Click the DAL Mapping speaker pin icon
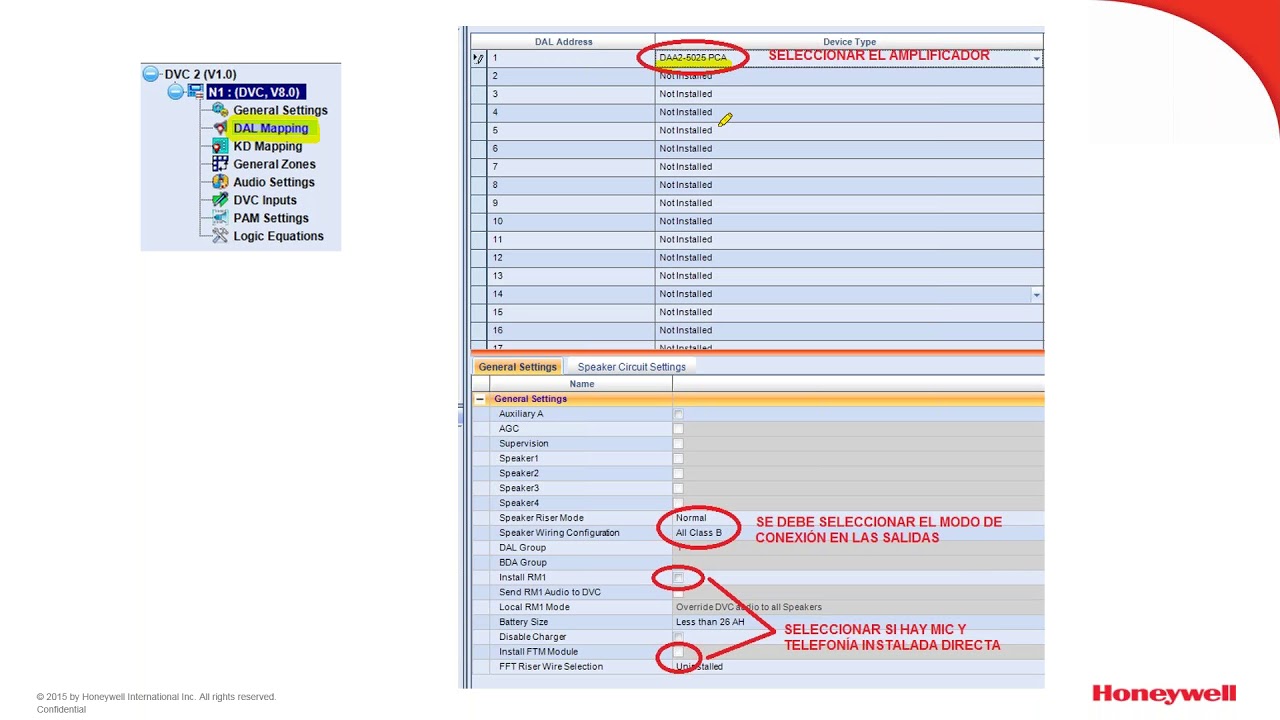The image size is (1280, 720). (220, 128)
